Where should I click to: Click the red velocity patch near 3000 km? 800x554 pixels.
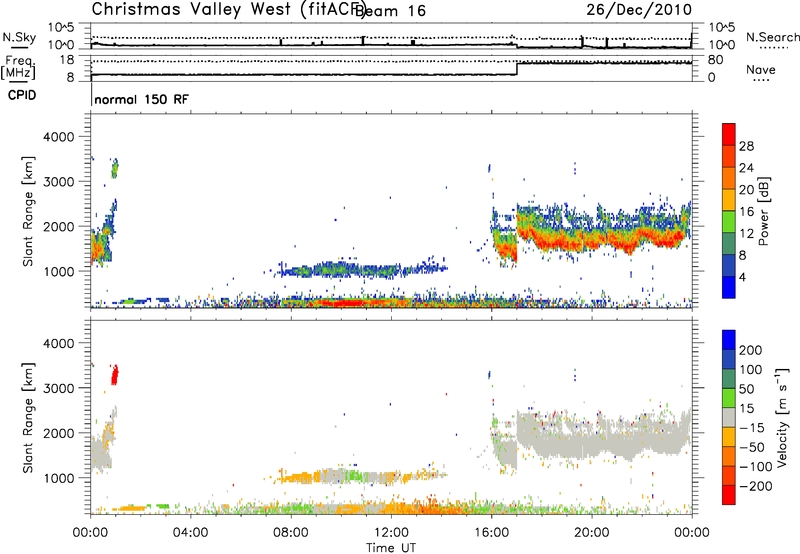click(x=115, y=375)
